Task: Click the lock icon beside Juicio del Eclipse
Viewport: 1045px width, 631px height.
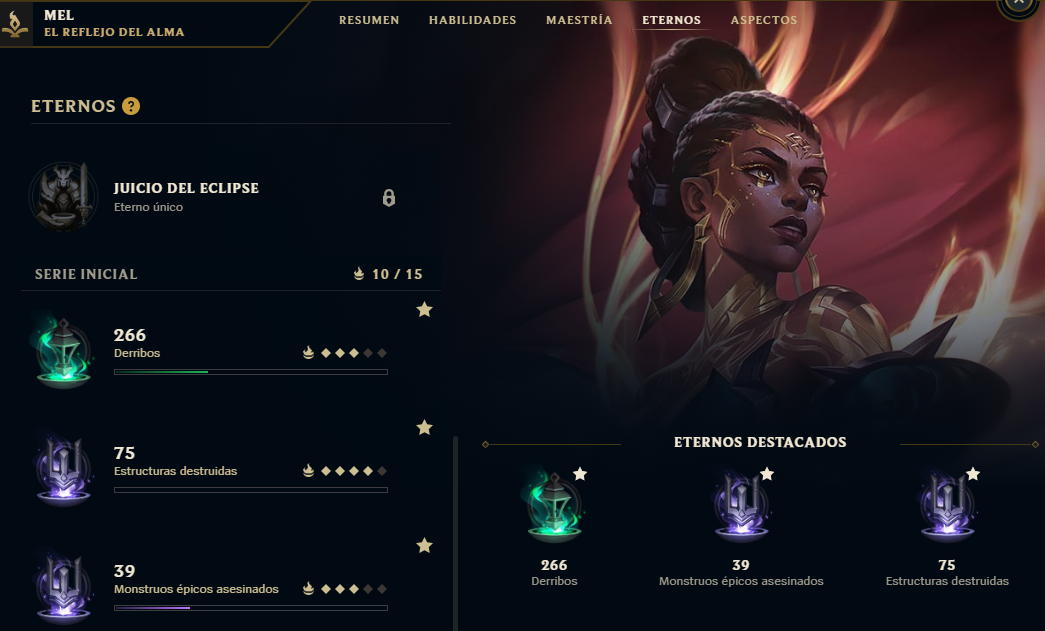Action: (x=389, y=198)
